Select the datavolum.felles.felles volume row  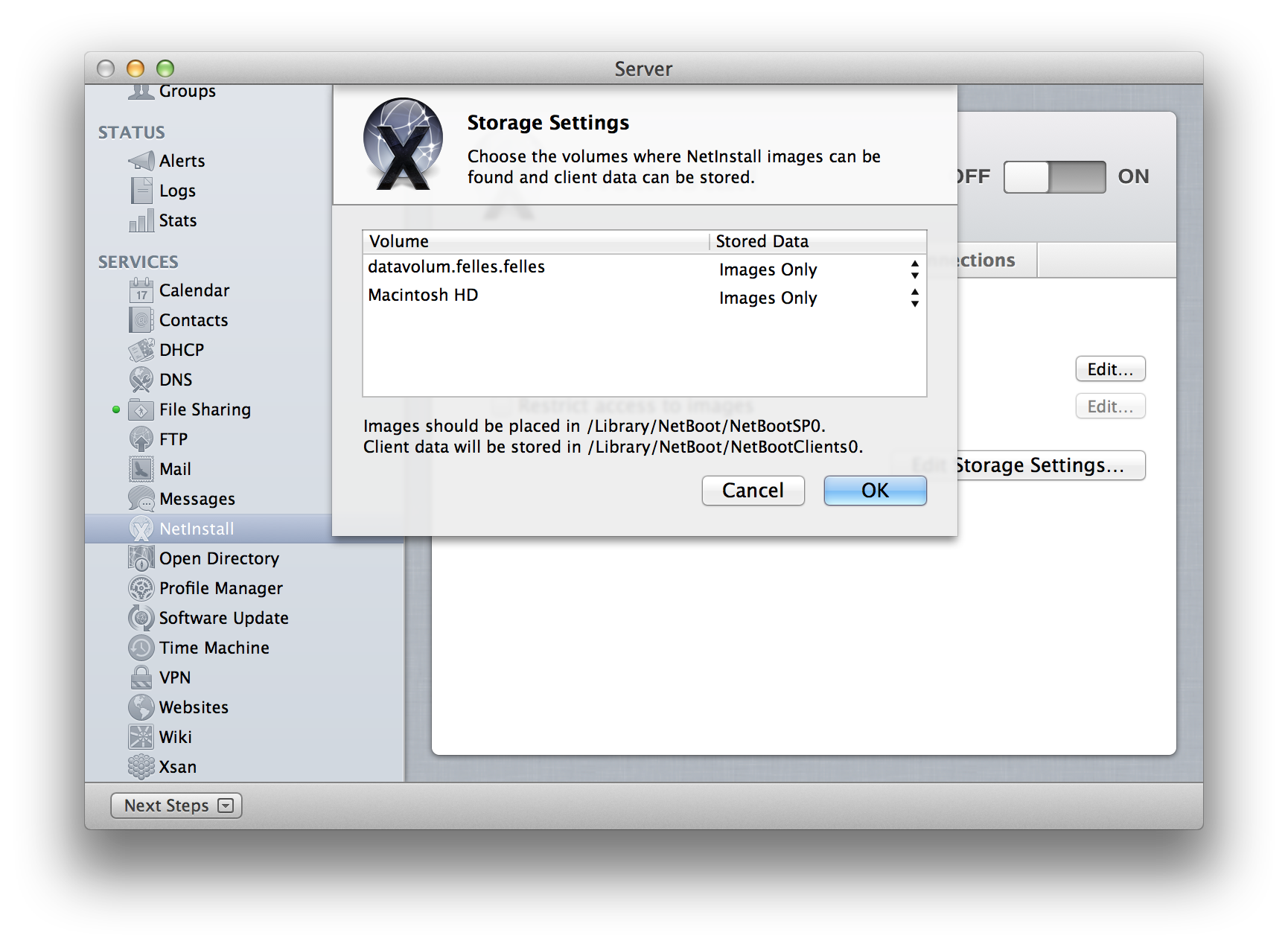pyautogui.click(x=644, y=268)
